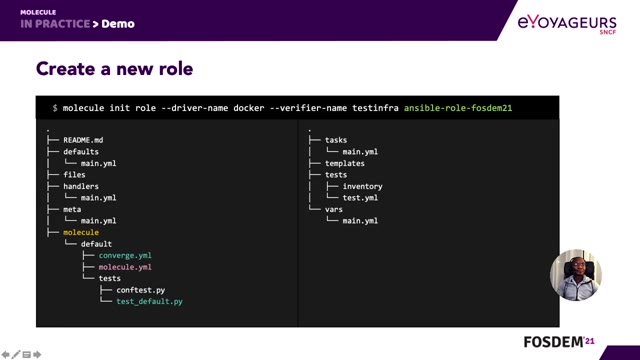Click 'ansible-role-fosdem21' in the command
The image size is (640, 360).
pos(458,108)
